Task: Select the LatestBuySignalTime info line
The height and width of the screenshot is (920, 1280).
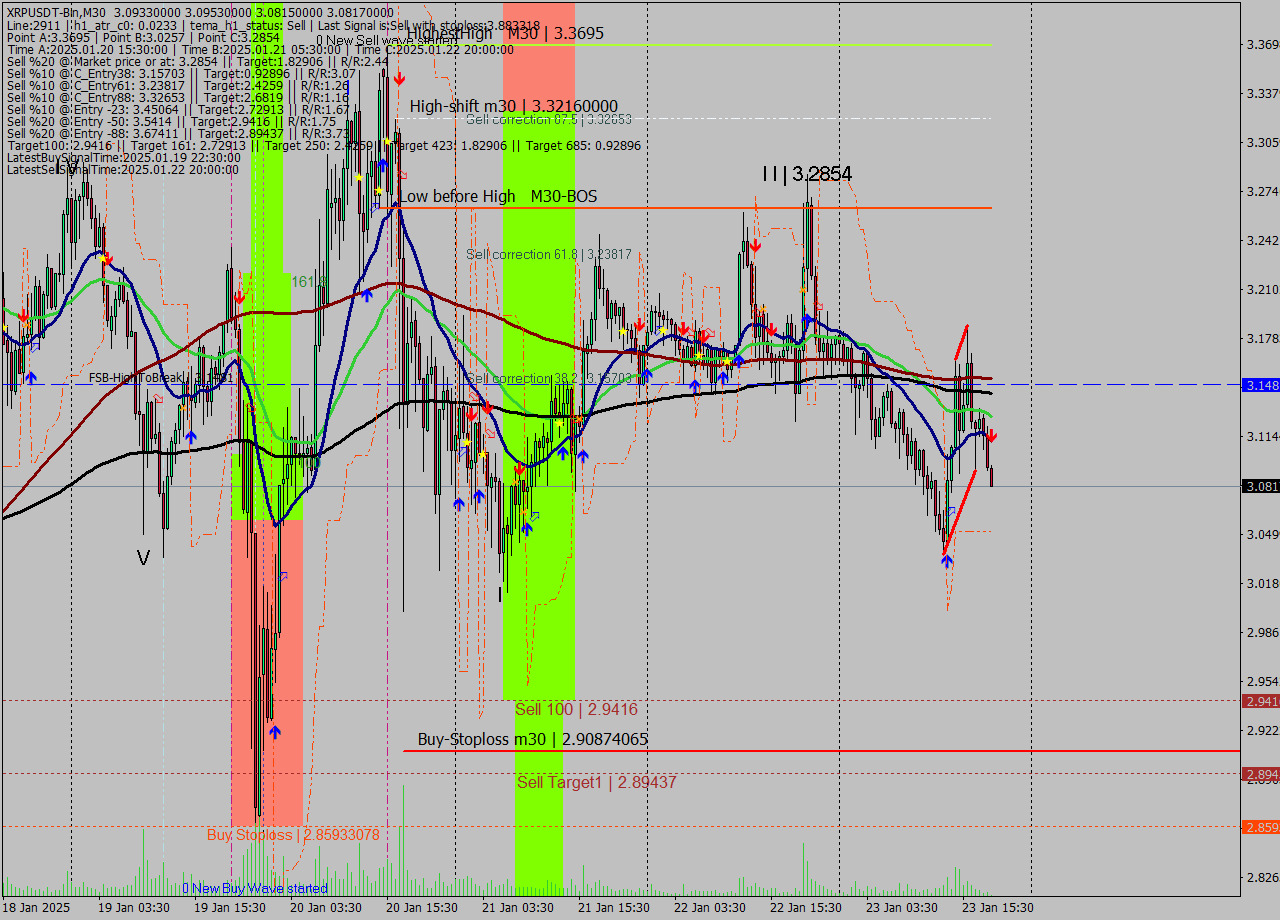Action: [124, 158]
